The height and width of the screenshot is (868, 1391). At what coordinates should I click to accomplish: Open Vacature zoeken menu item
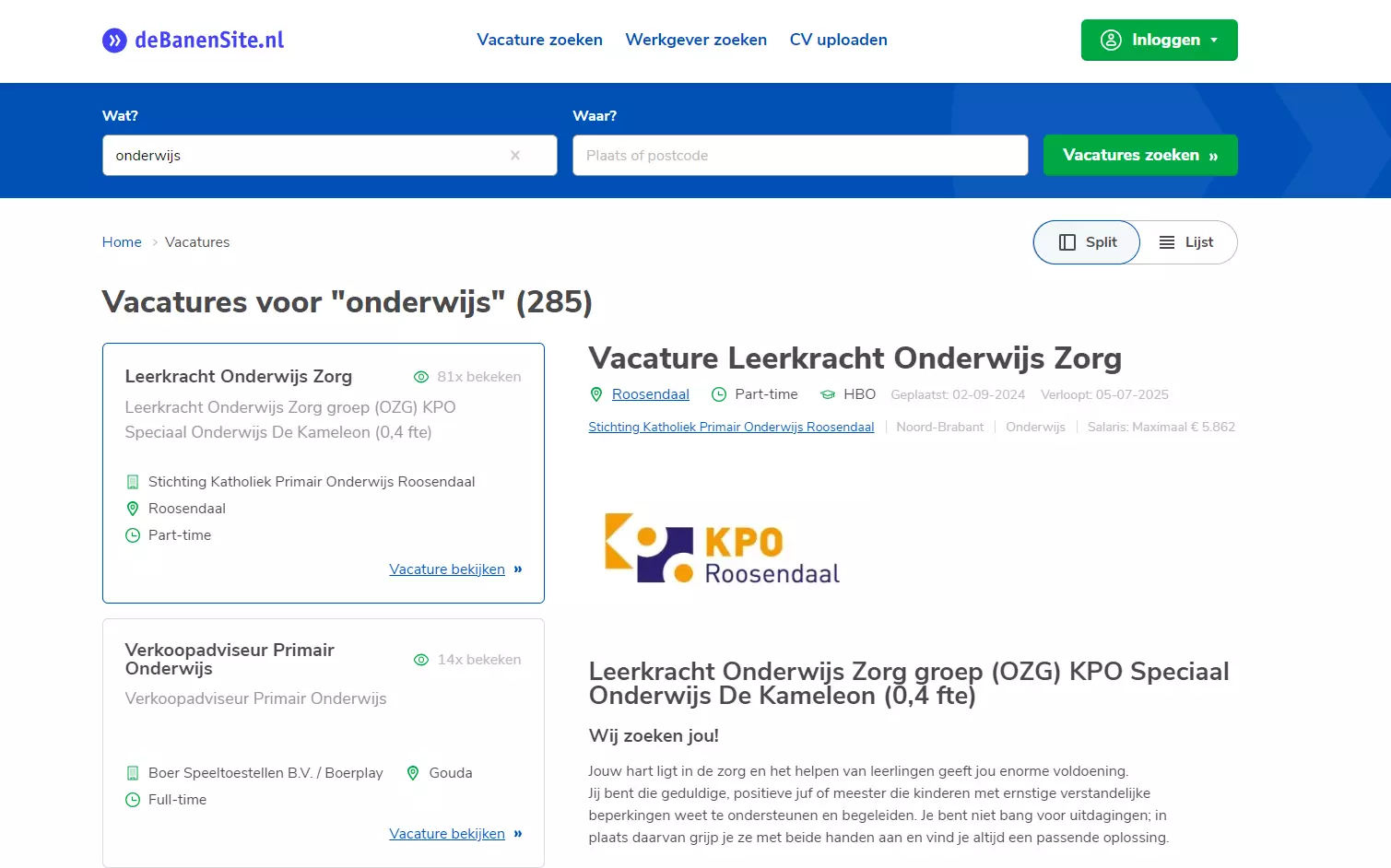pos(539,40)
